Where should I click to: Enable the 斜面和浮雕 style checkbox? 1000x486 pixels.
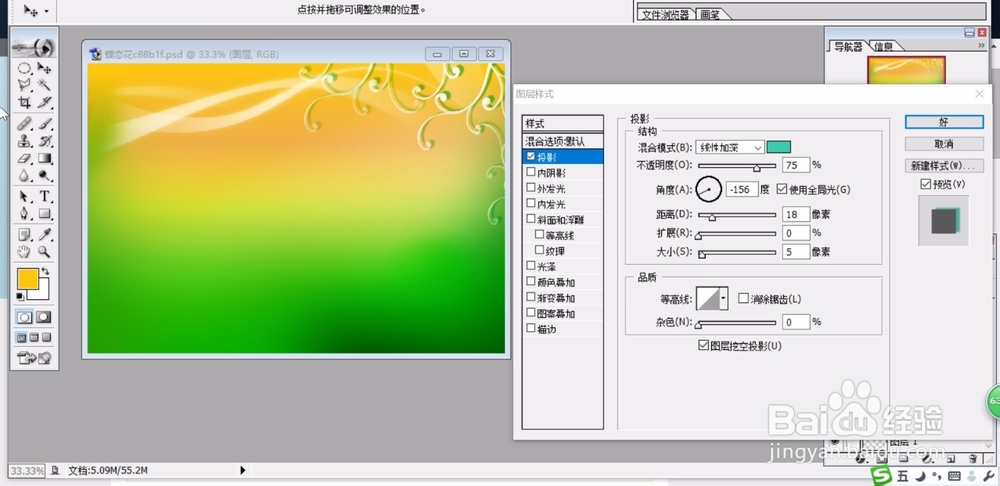(531, 219)
